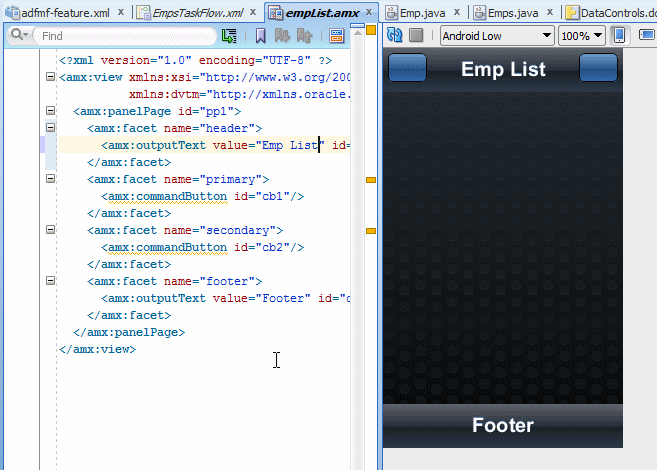Click the commandButton cb2 code line
The width and height of the screenshot is (657, 470).
[x=202, y=247]
